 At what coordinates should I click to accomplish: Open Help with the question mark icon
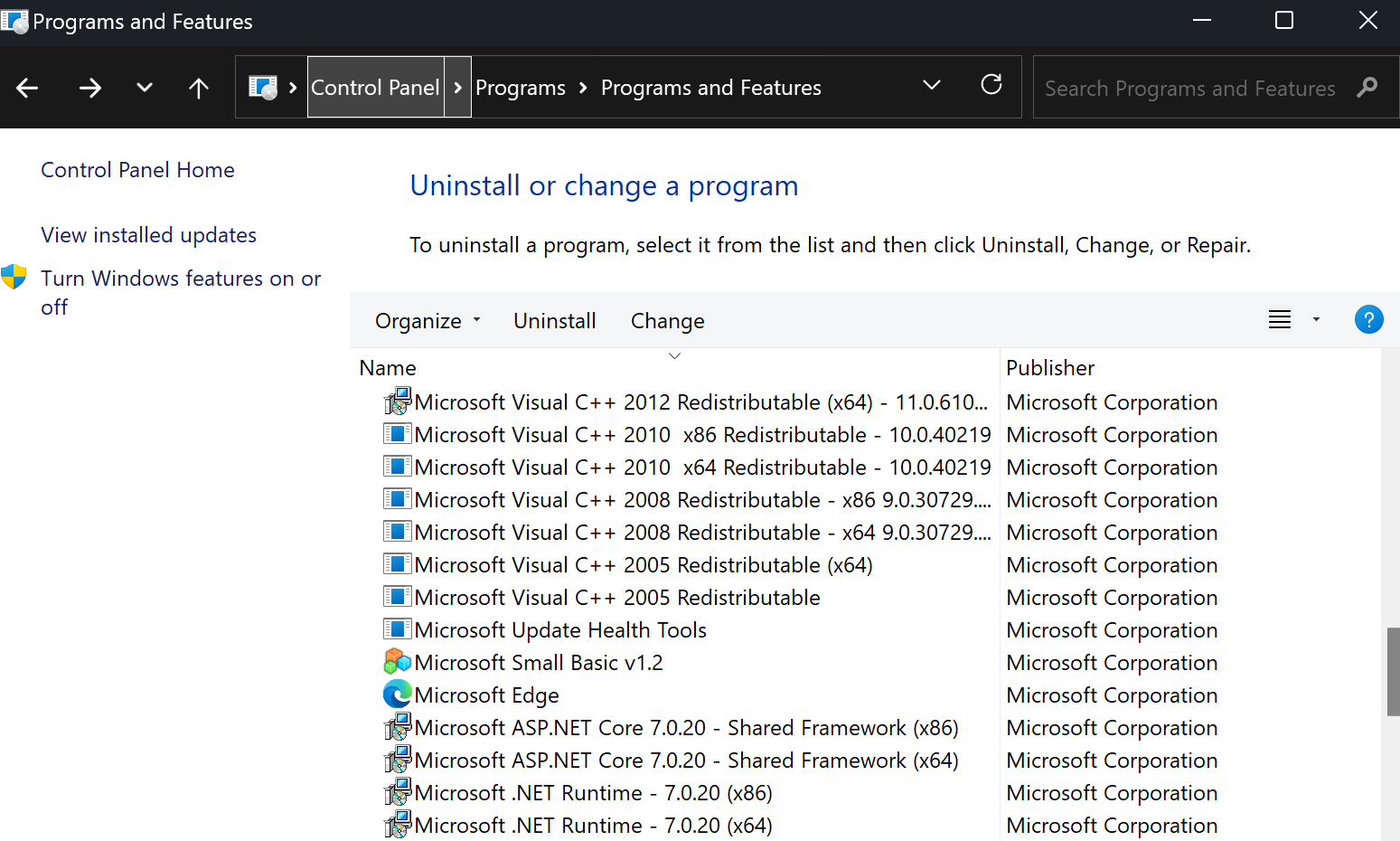tap(1369, 319)
